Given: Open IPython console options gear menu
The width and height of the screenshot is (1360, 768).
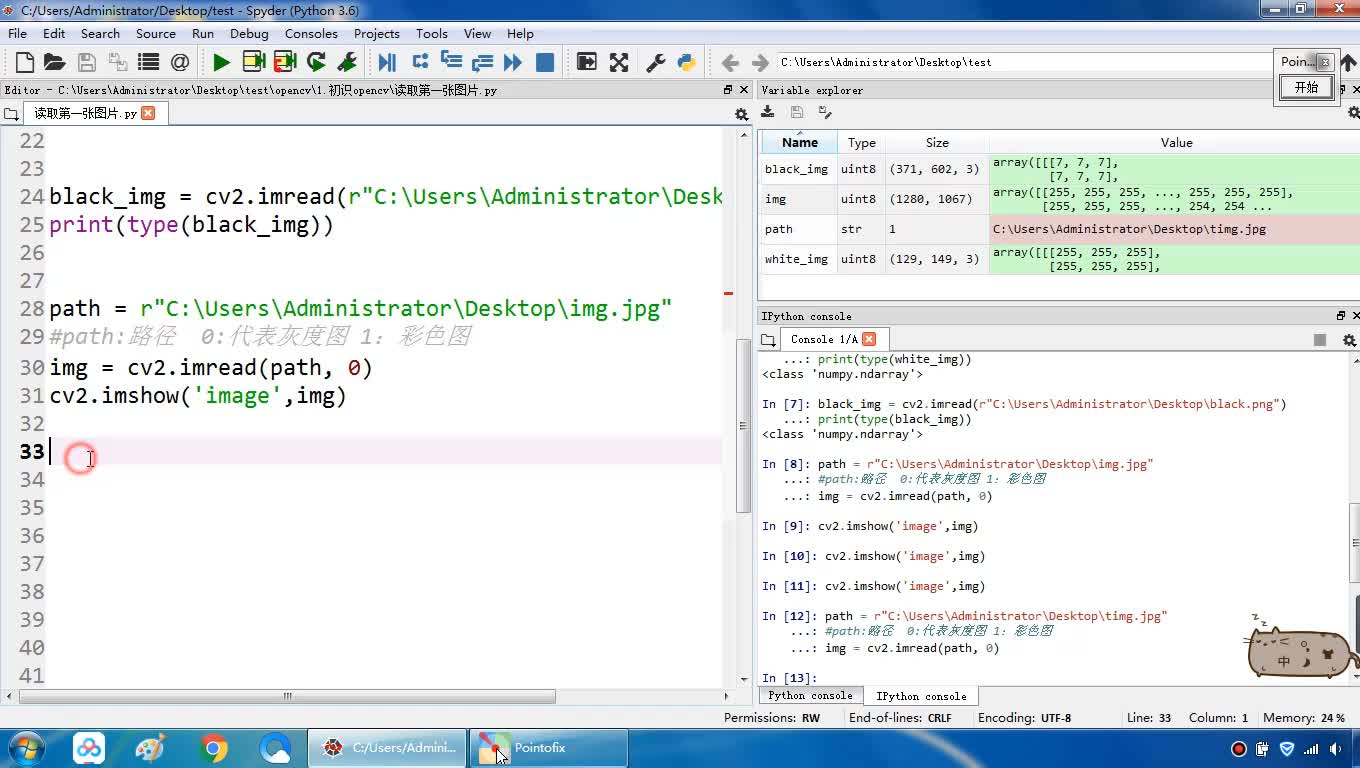Looking at the screenshot, I should click(1348, 340).
